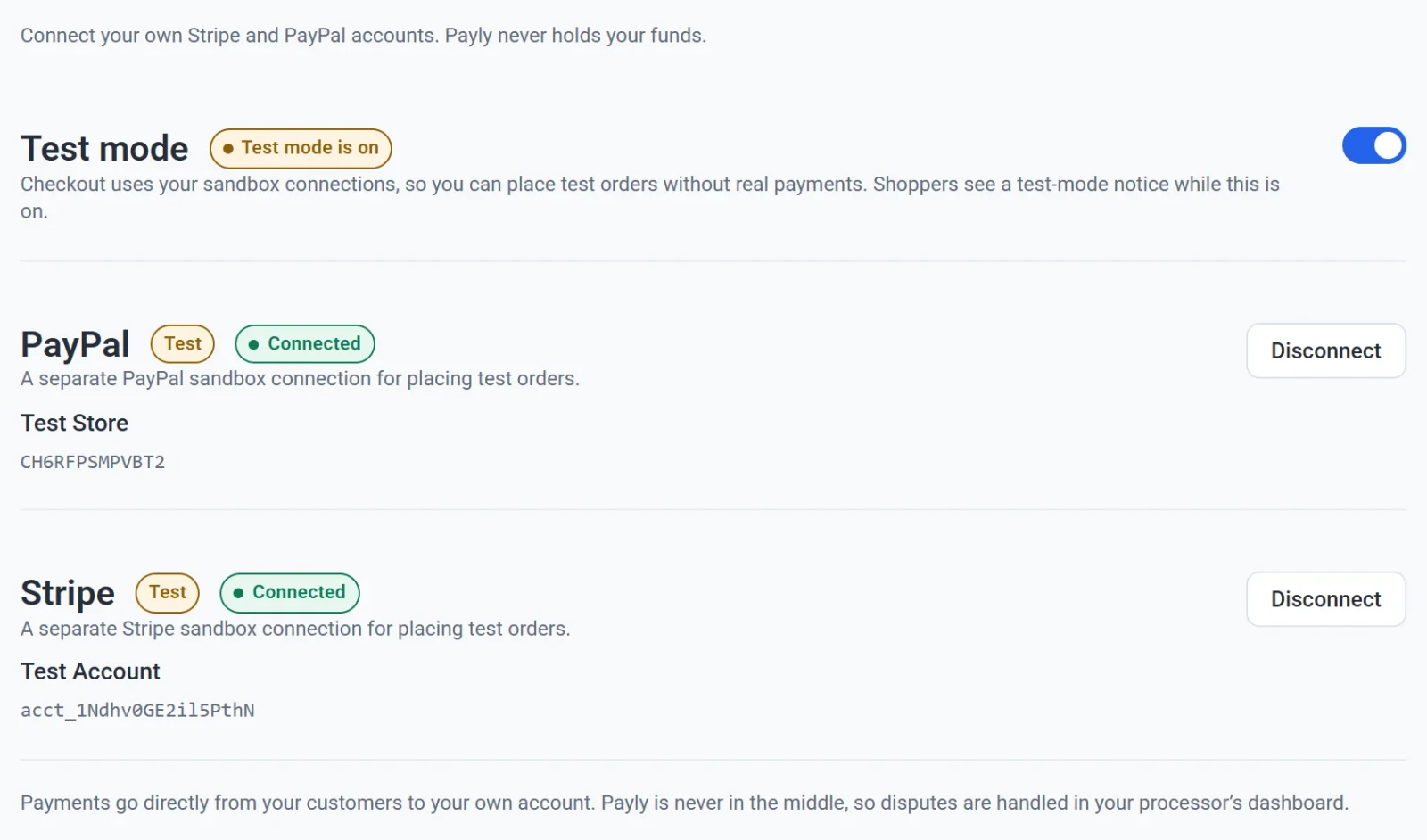Click the 'Test mode is on' badge
The width and height of the screenshot is (1427, 840).
point(301,148)
